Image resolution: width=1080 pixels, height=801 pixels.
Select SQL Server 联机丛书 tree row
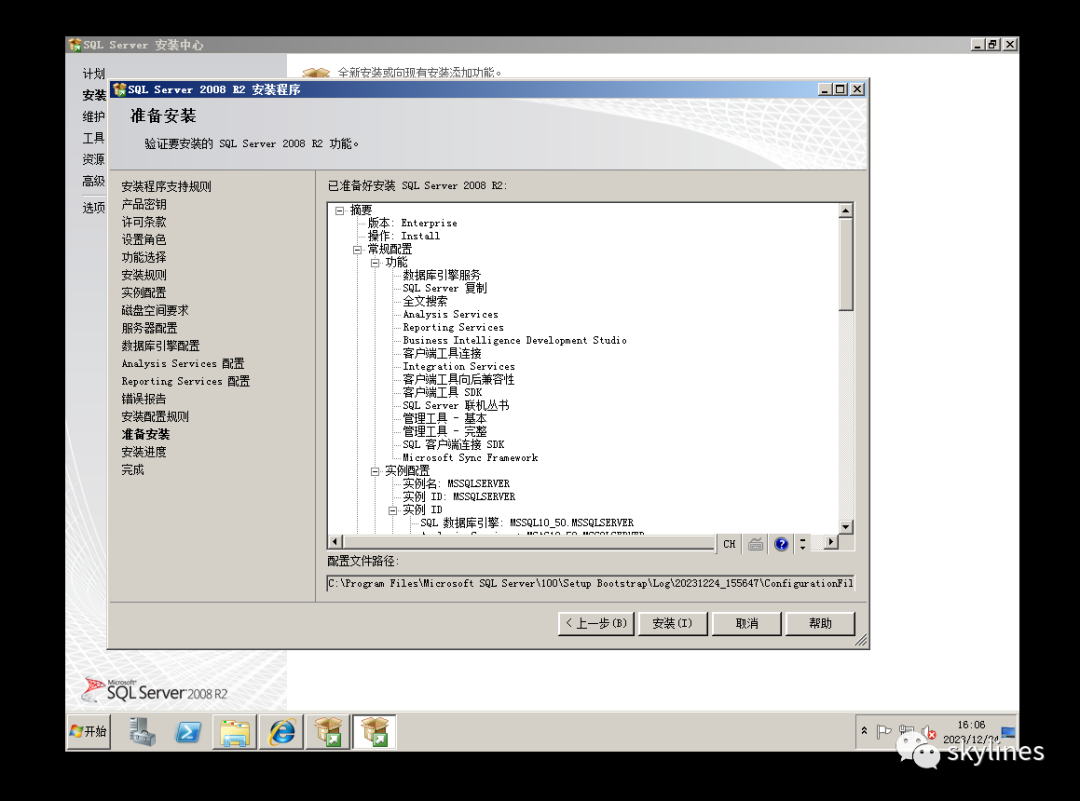pos(456,406)
